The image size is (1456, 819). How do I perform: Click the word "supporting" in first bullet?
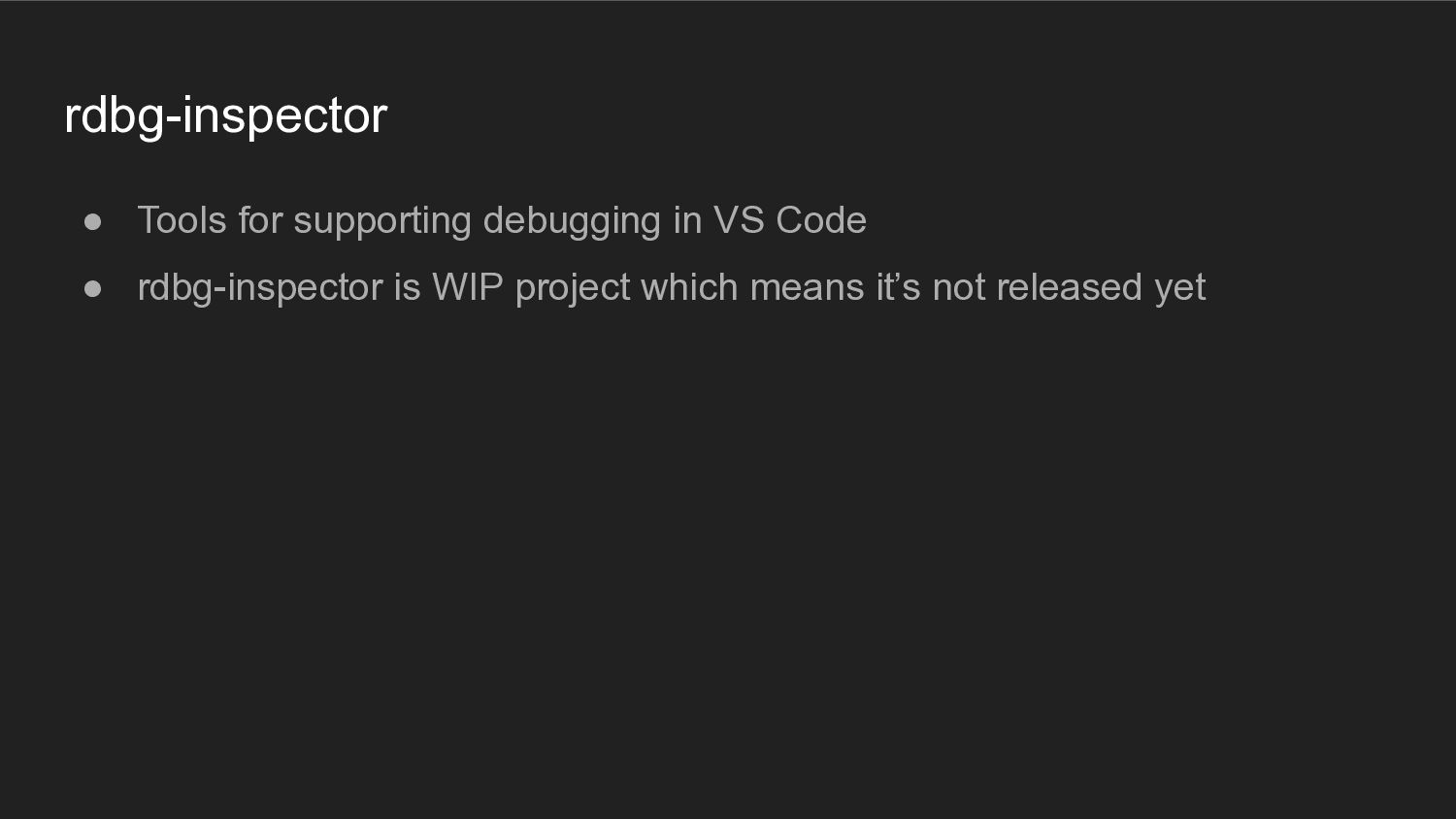[382, 222]
